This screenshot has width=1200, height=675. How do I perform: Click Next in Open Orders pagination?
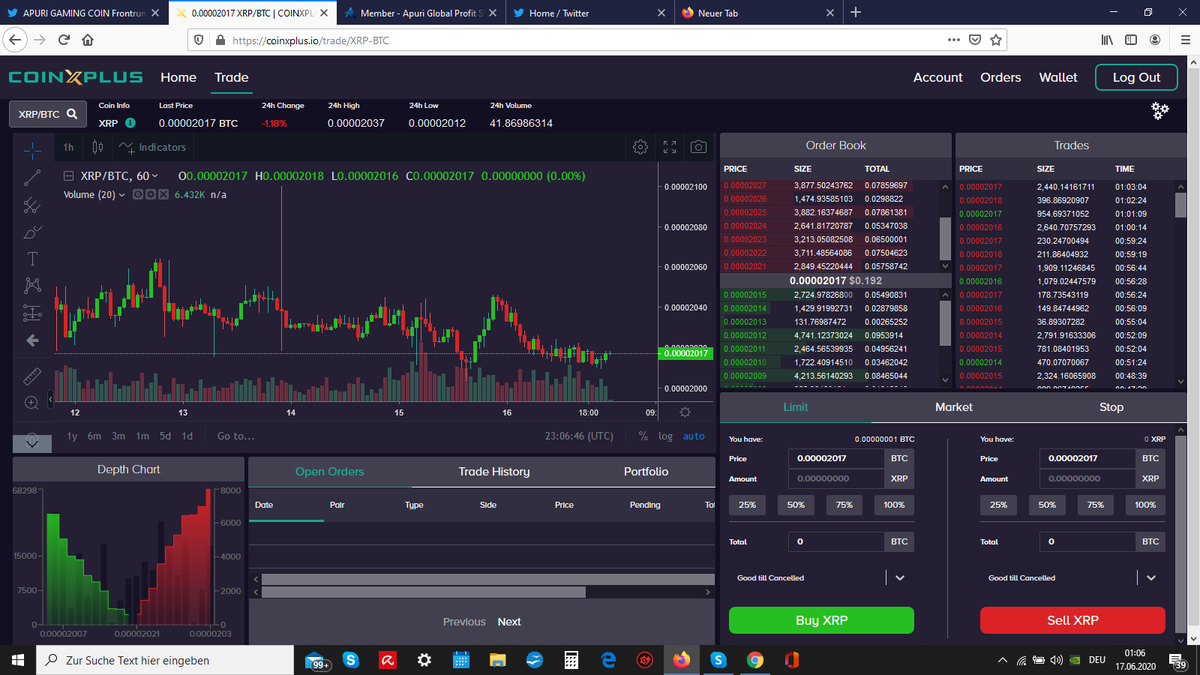point(509,622)
